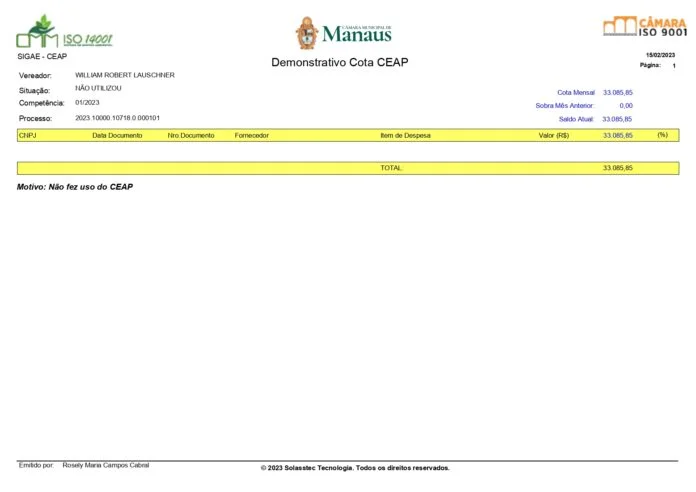Click the Demonstrativo Cota CEAP title
This screenshot has height=492, width=696.
coord(340,63)
